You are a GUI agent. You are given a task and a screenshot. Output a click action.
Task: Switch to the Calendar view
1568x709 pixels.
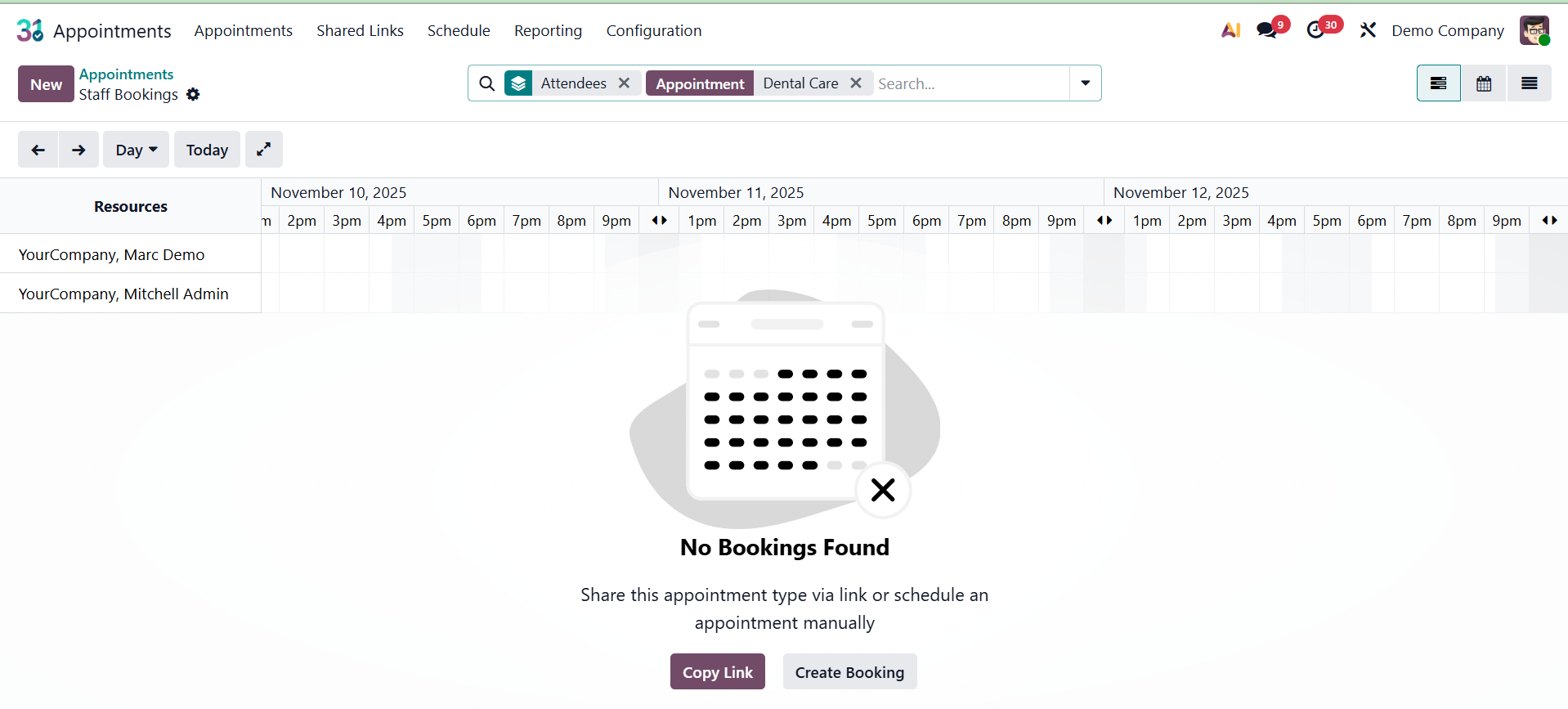[1483, 83]
